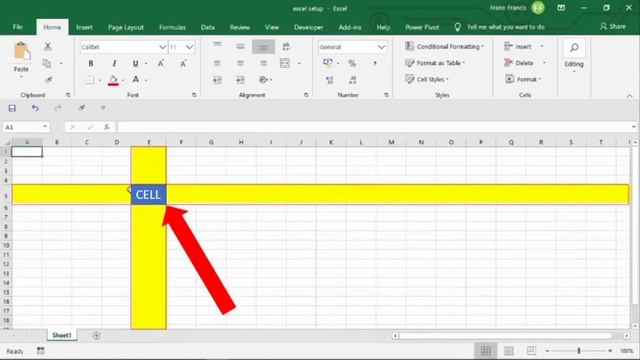640x360 pixels.
Task: Click the Format Painter brush icon
Action: pos(49,80)
